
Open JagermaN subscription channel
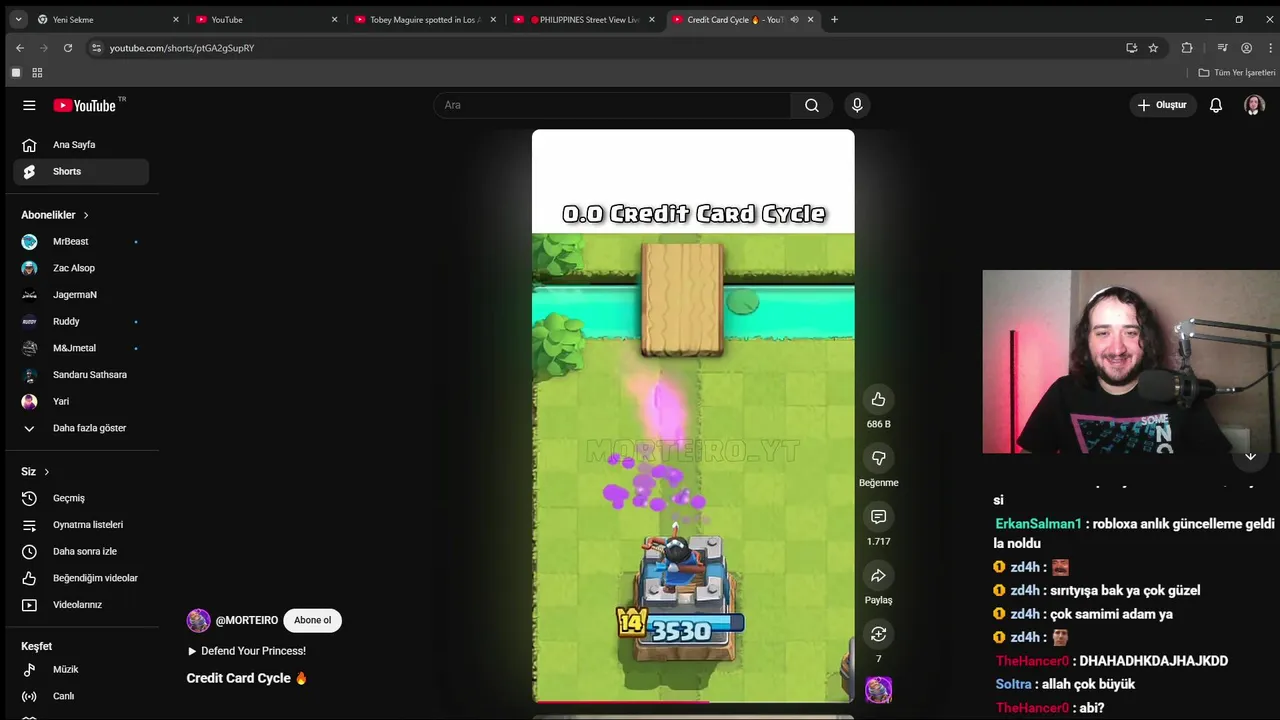point(81,295)
